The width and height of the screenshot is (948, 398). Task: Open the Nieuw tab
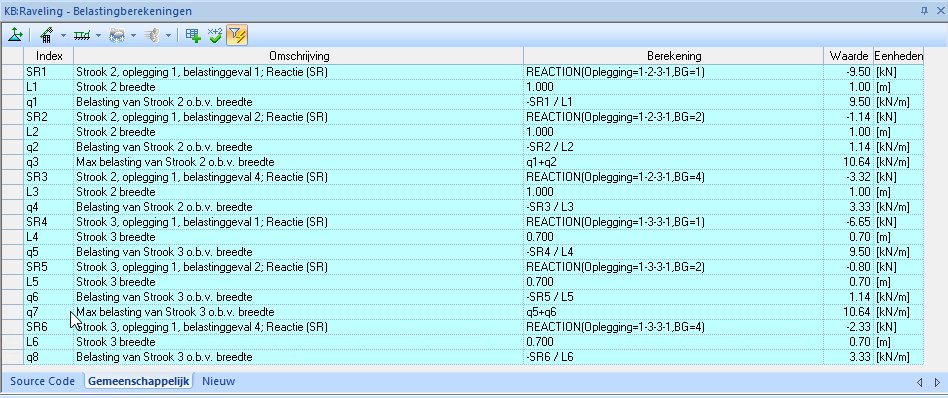pos(218,381)
